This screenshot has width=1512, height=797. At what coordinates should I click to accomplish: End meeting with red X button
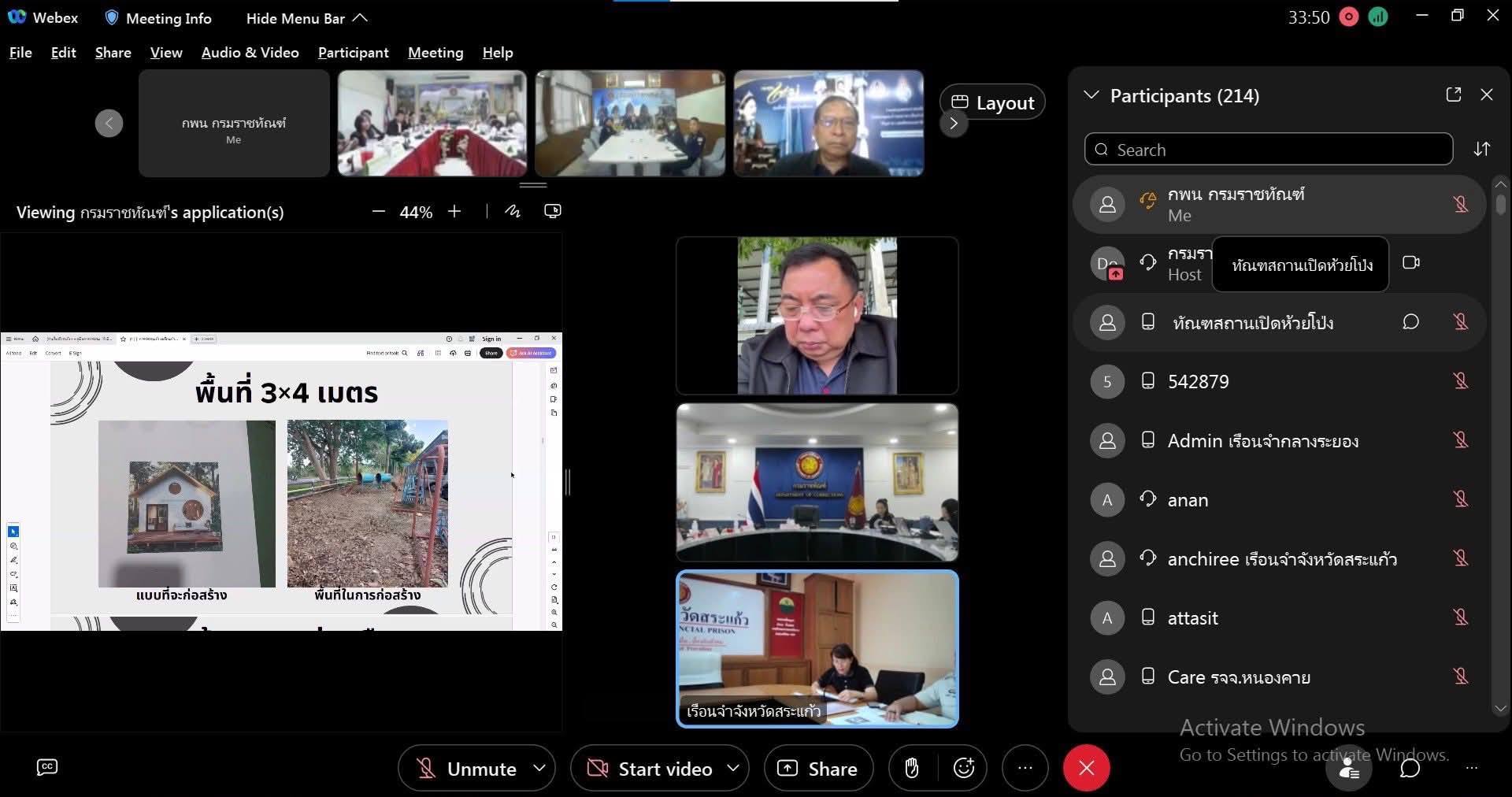pyautogui.click(x=1086, y=768)
